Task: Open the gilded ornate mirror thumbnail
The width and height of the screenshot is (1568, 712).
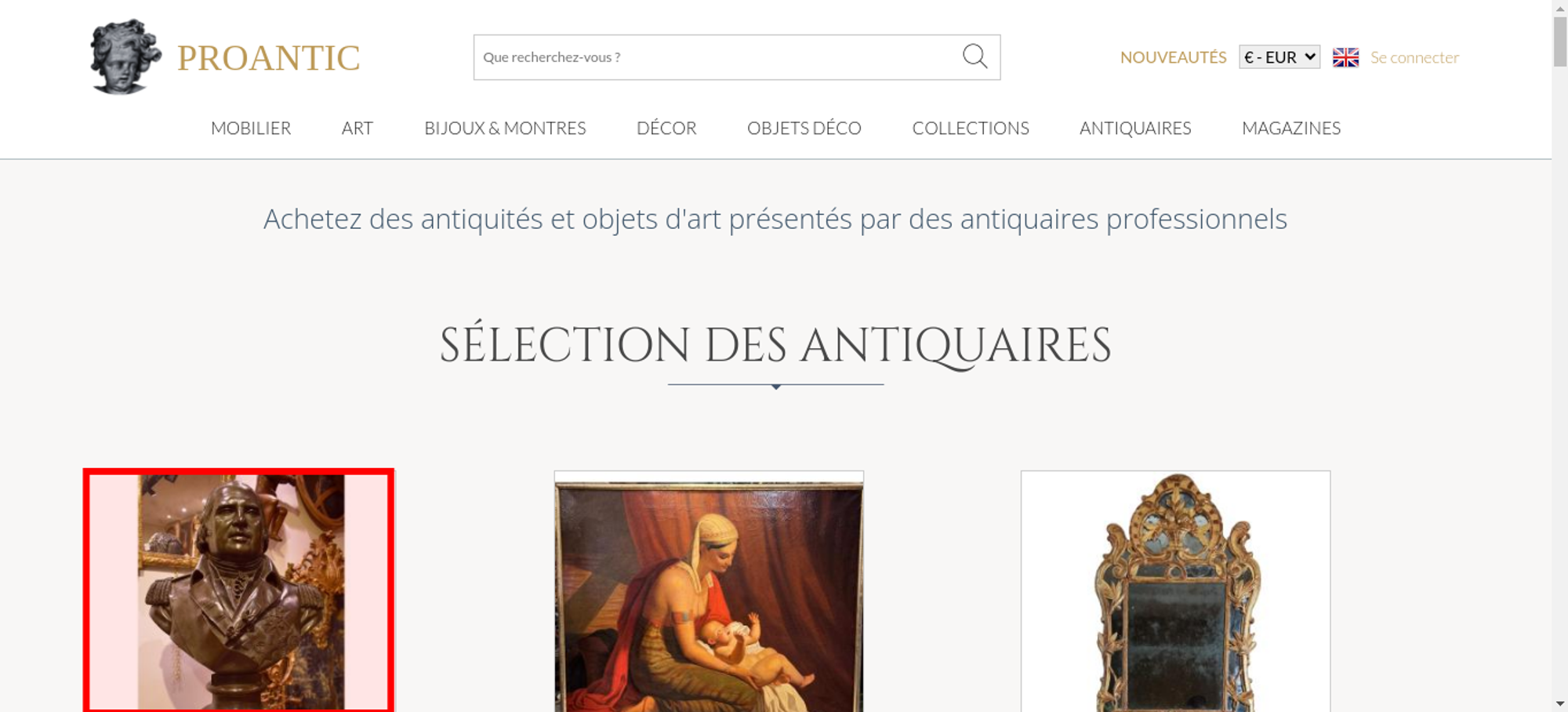Action: coord(1175,592)
